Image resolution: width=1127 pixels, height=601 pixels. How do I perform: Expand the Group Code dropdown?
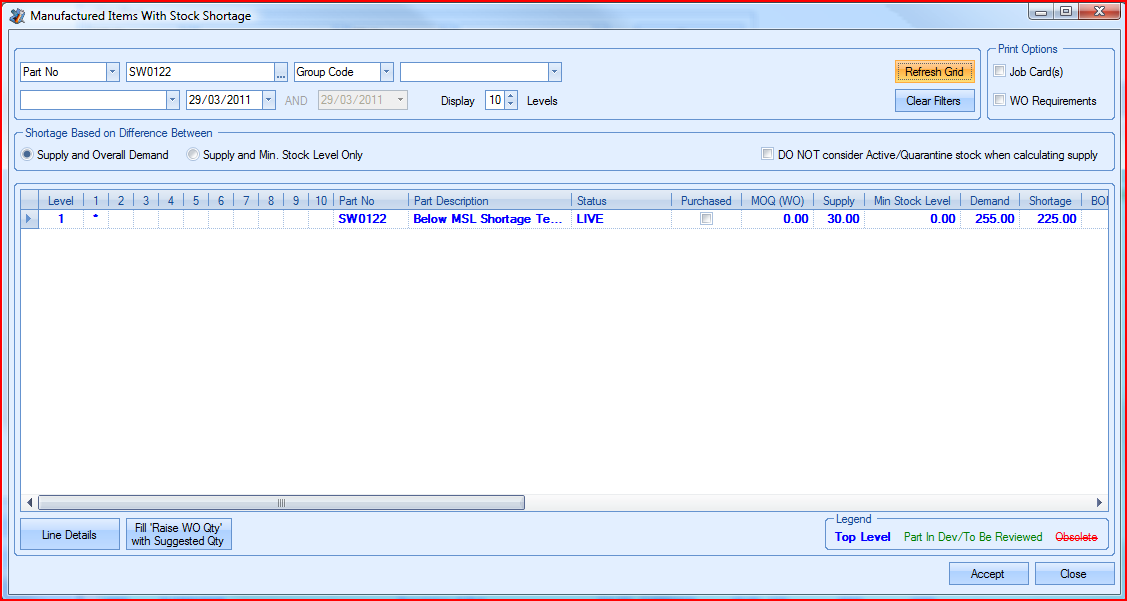tap(386, 72)
